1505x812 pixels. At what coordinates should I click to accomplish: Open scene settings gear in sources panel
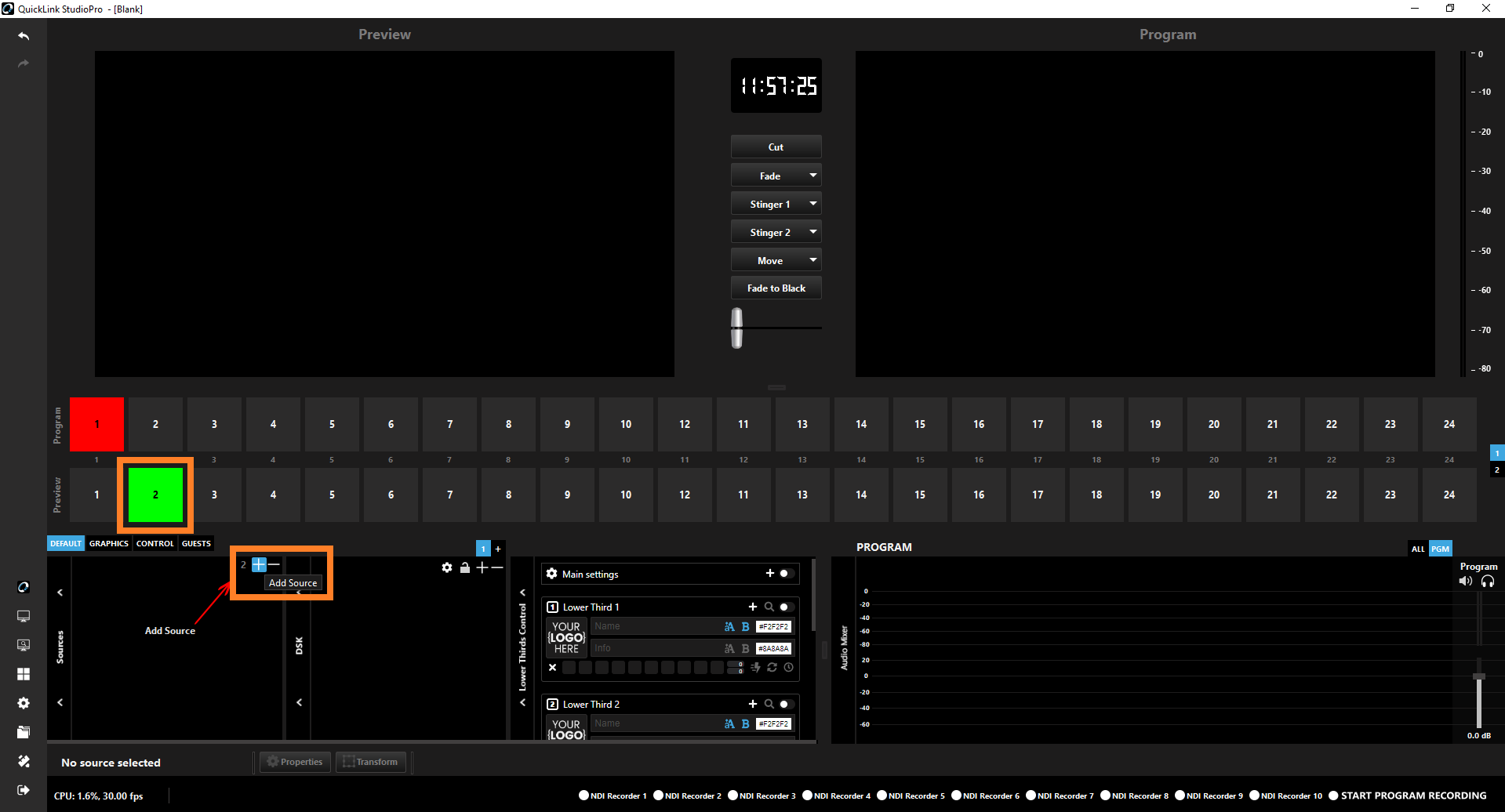pos(447,567)
